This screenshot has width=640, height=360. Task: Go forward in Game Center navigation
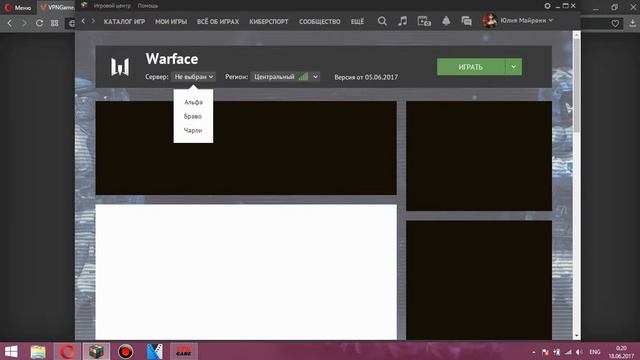[x=93, y=21]
